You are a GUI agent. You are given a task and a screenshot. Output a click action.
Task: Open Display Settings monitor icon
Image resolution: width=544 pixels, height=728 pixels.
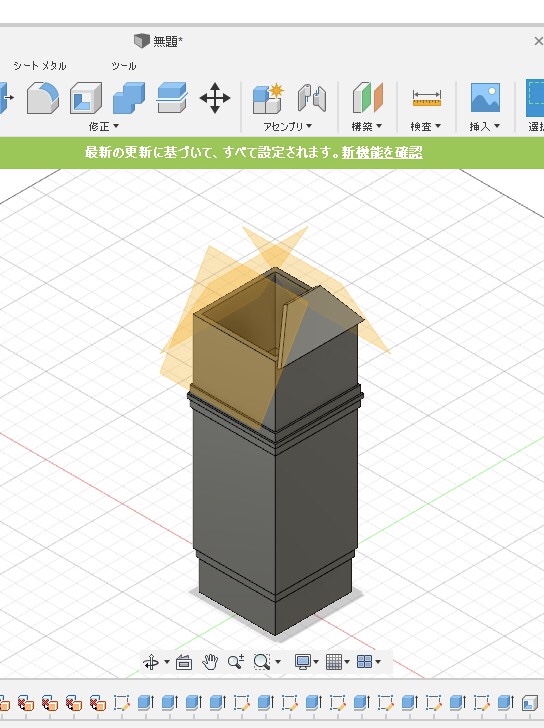point(303,662)
